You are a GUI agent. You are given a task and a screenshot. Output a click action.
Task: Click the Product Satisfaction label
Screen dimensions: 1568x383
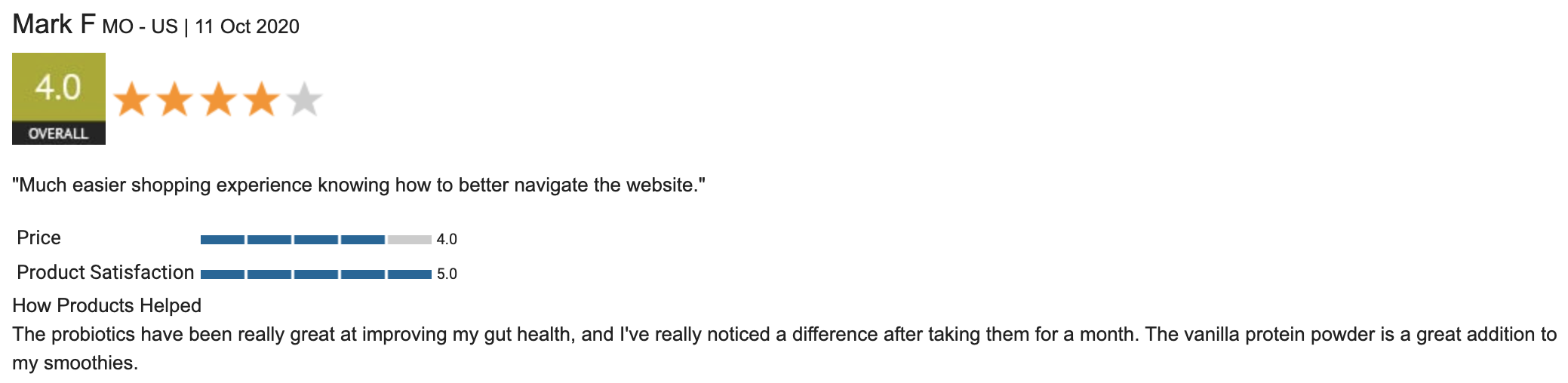tap(105, 272)
